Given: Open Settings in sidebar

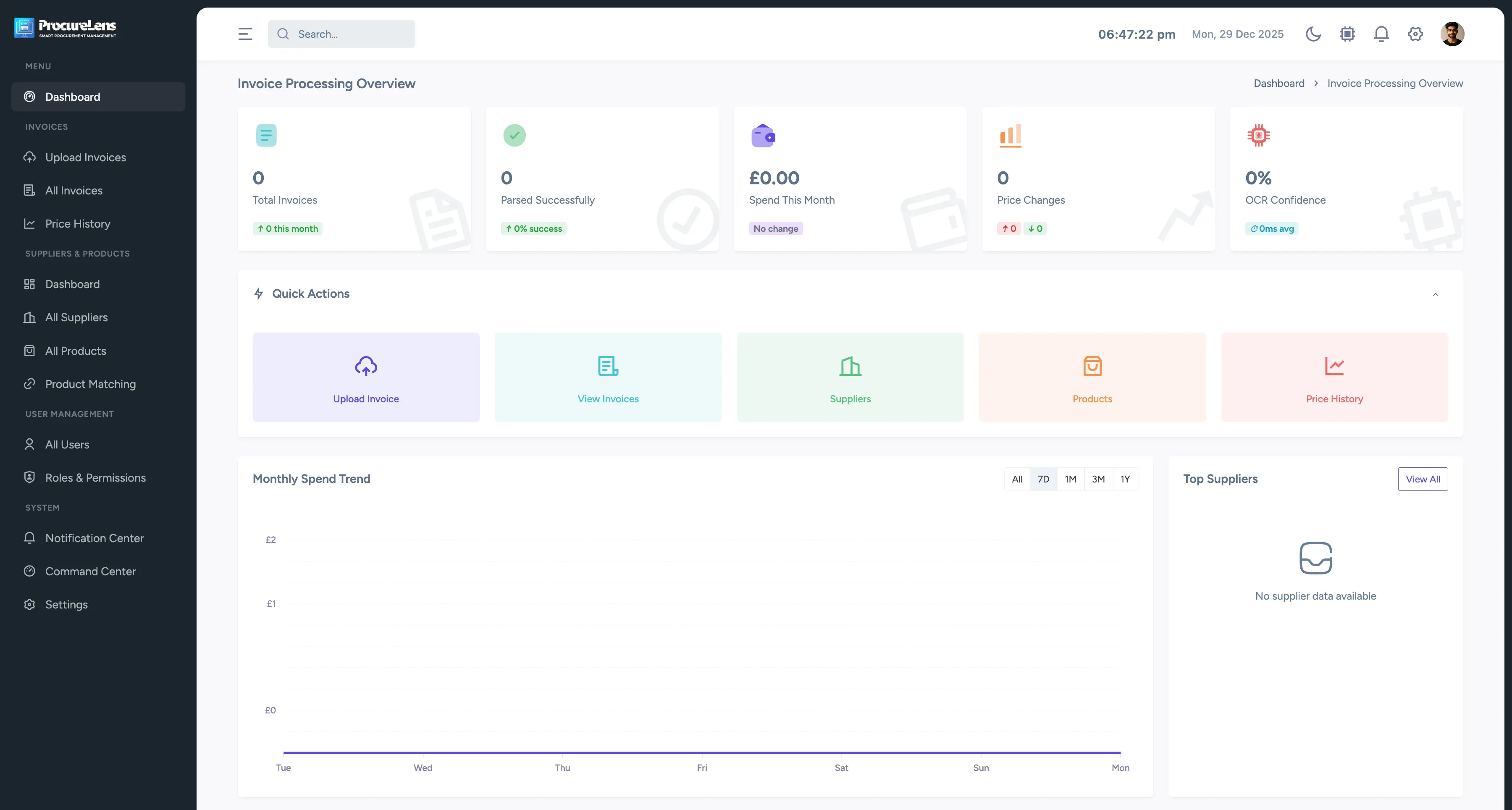Looking at the screenshot, I should (98, 605).
